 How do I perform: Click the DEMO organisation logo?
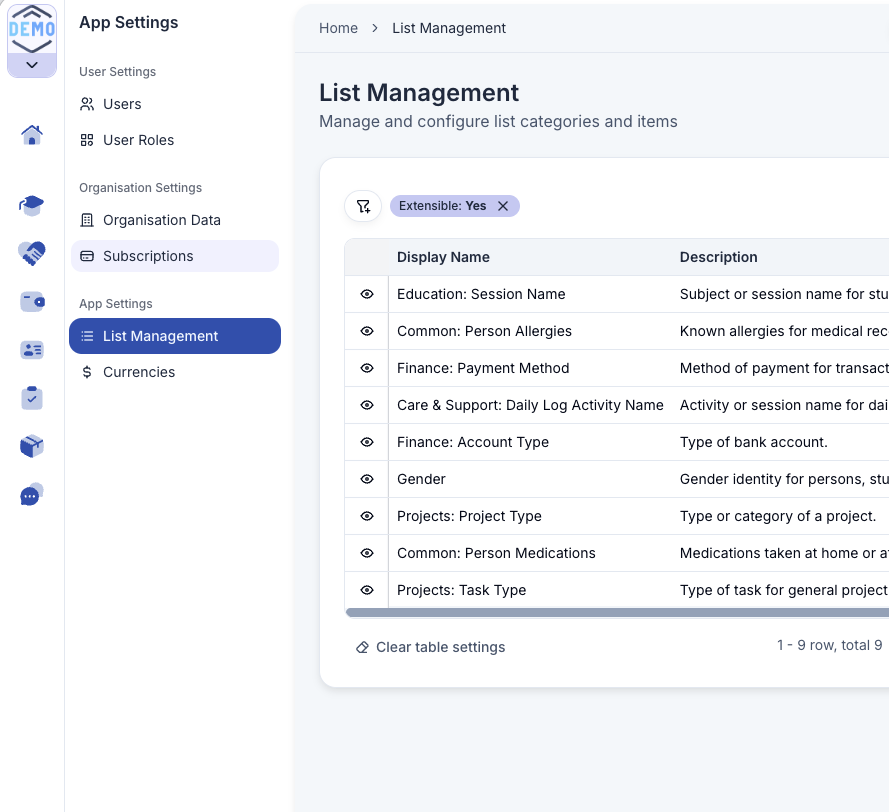(32, 29)
